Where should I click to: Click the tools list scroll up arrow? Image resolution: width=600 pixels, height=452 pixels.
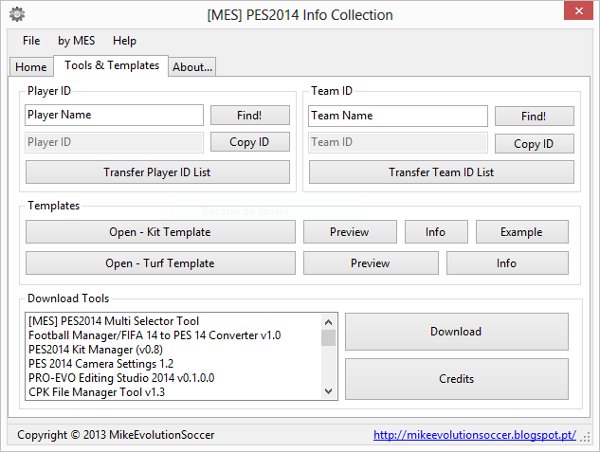[x=328, y=322]
